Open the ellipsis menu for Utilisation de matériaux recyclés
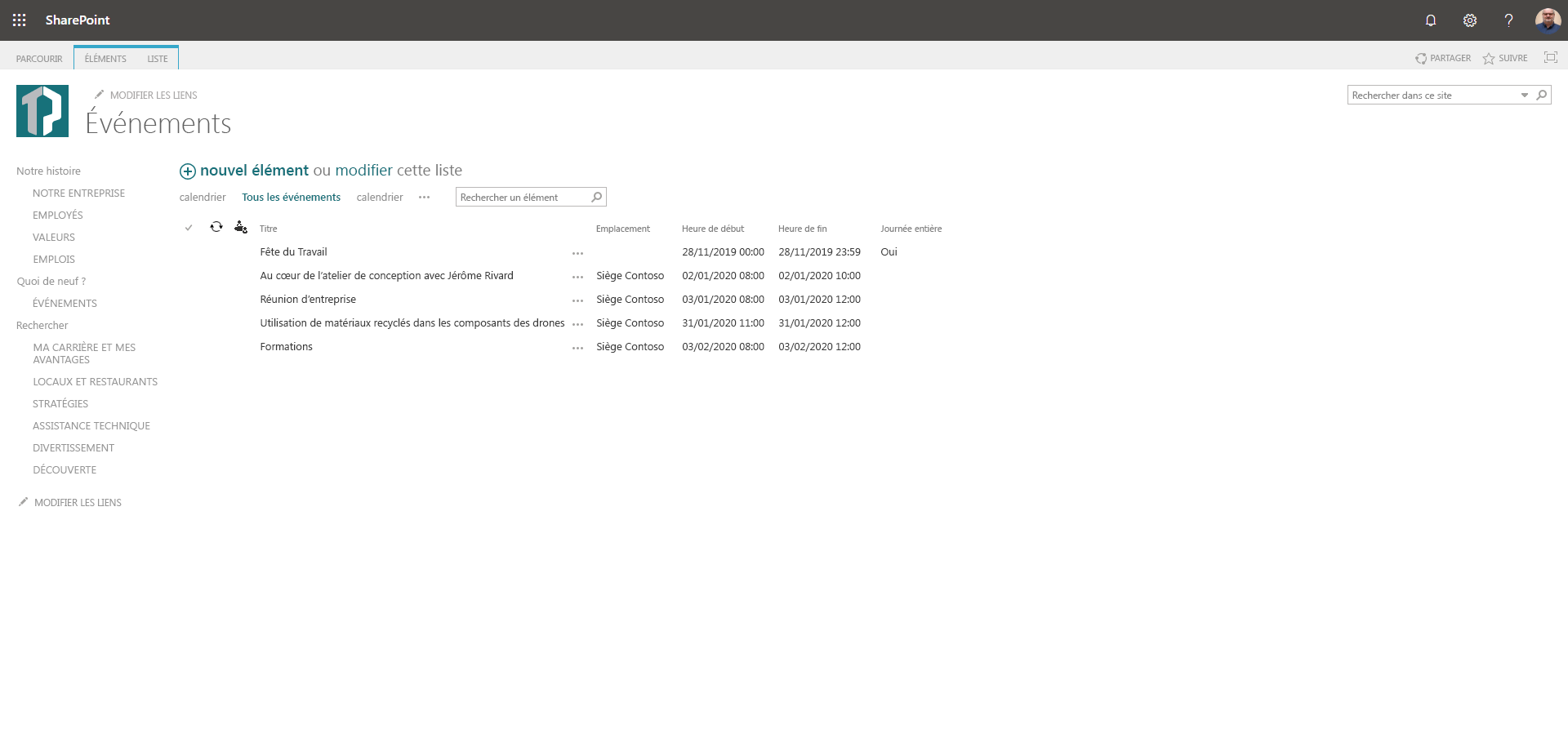1568x738 pixels. coord(578,324)
